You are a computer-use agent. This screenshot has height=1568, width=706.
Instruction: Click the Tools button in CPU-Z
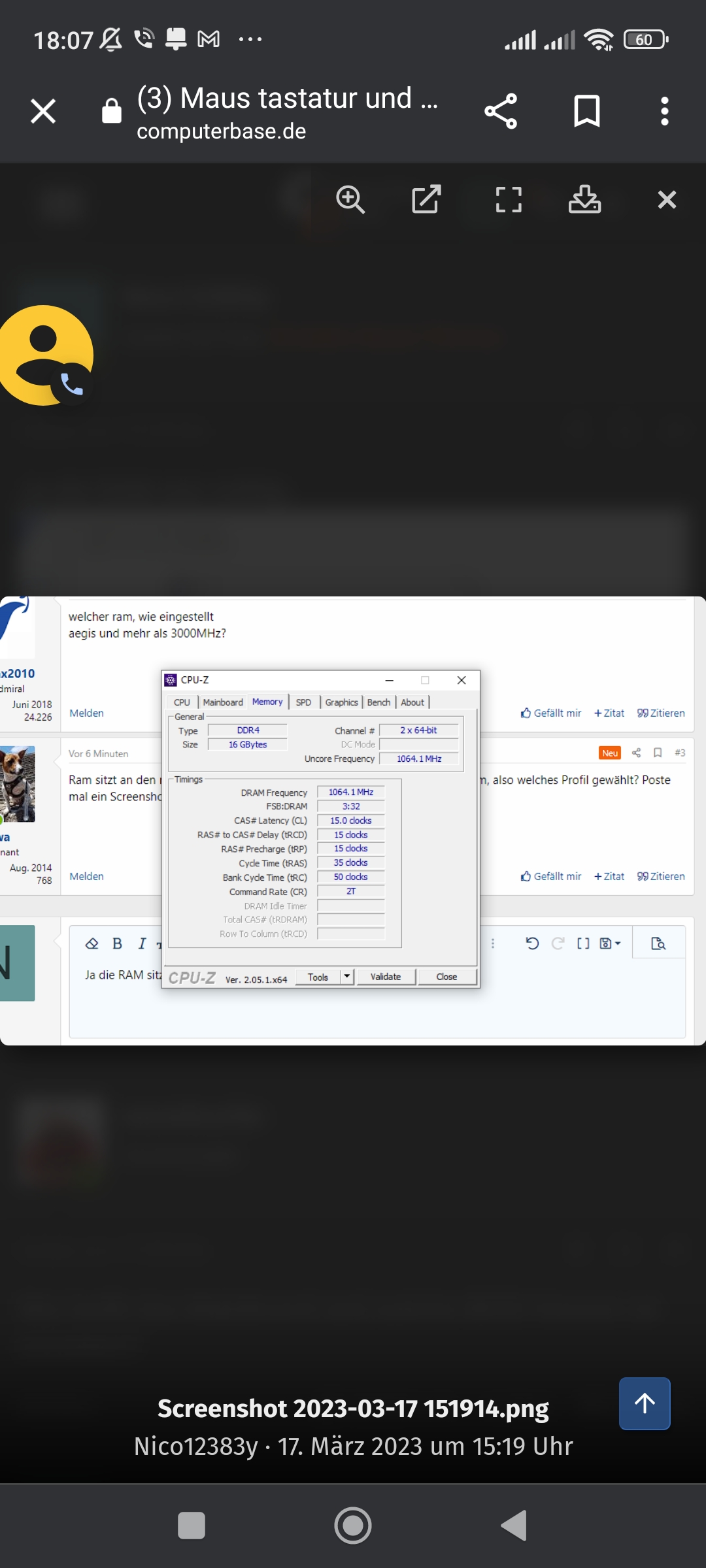click(x=318, y=977)
